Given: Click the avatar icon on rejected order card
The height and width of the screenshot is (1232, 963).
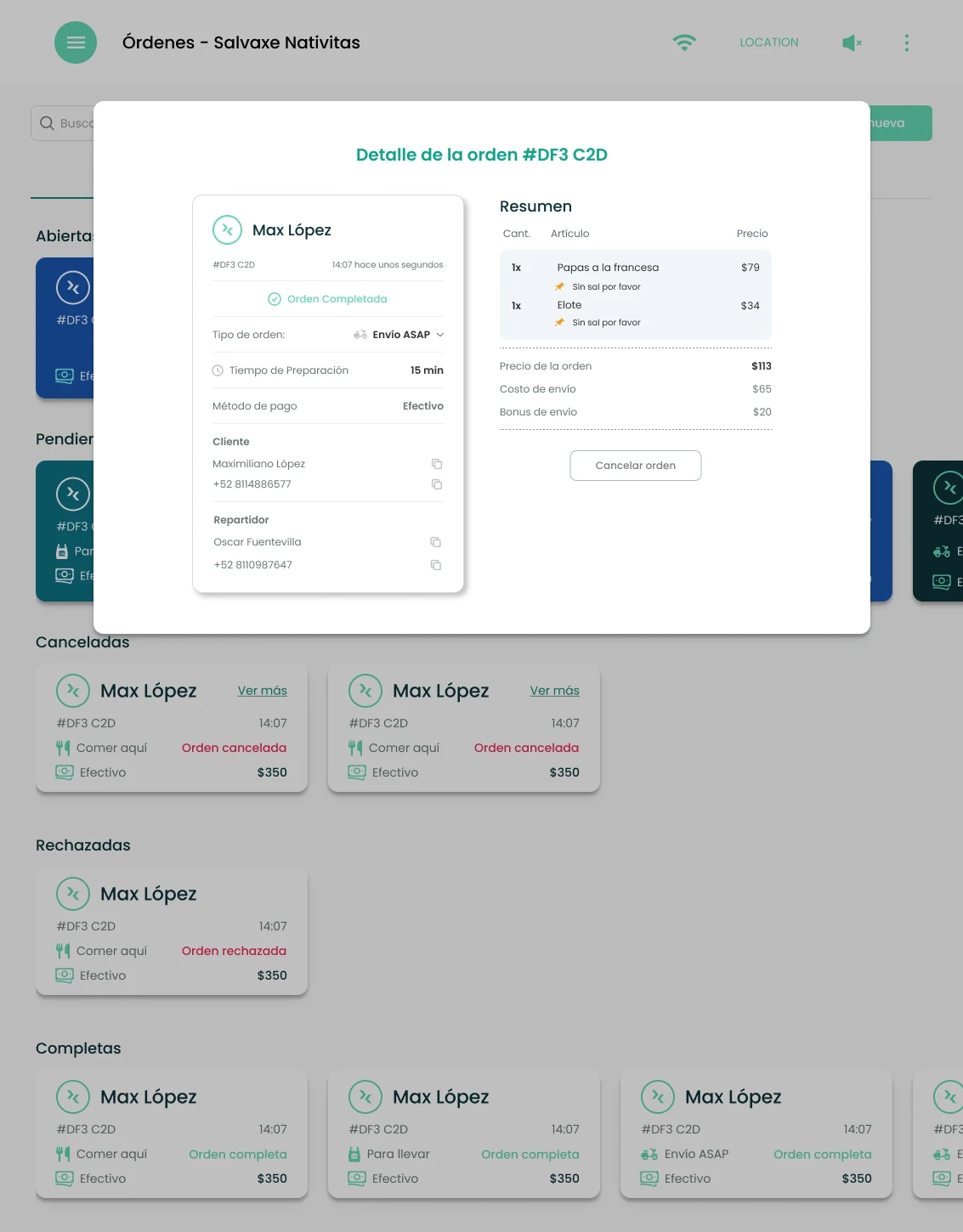Looking at the screenshot, I should point(73,894).
